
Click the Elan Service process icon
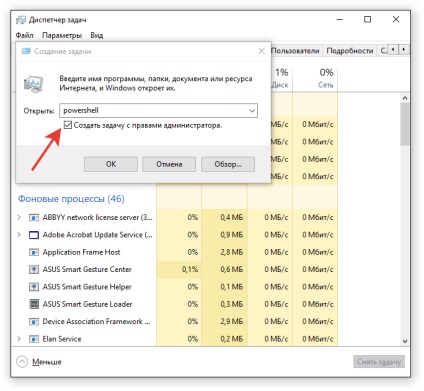(x=34, y=339)
